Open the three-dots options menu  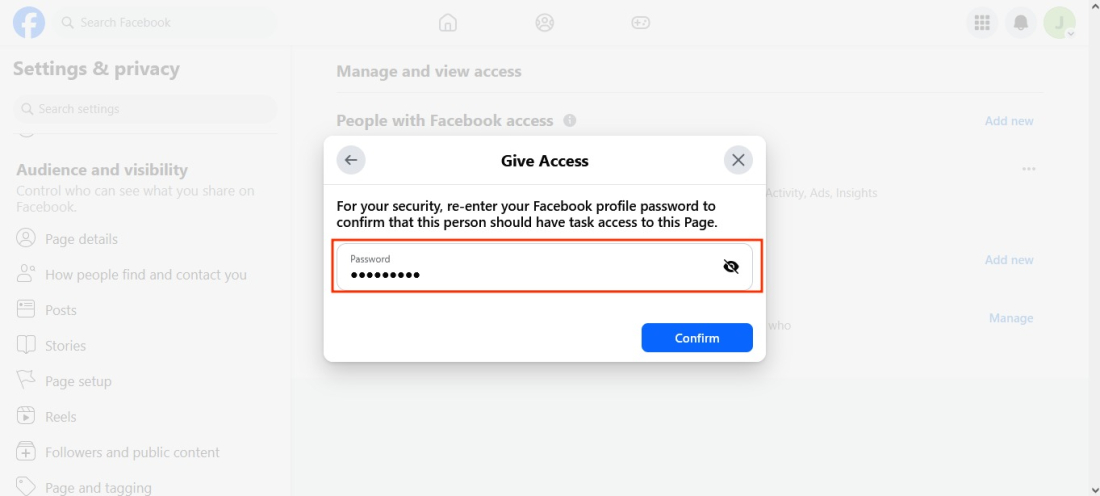point(1029,169)
